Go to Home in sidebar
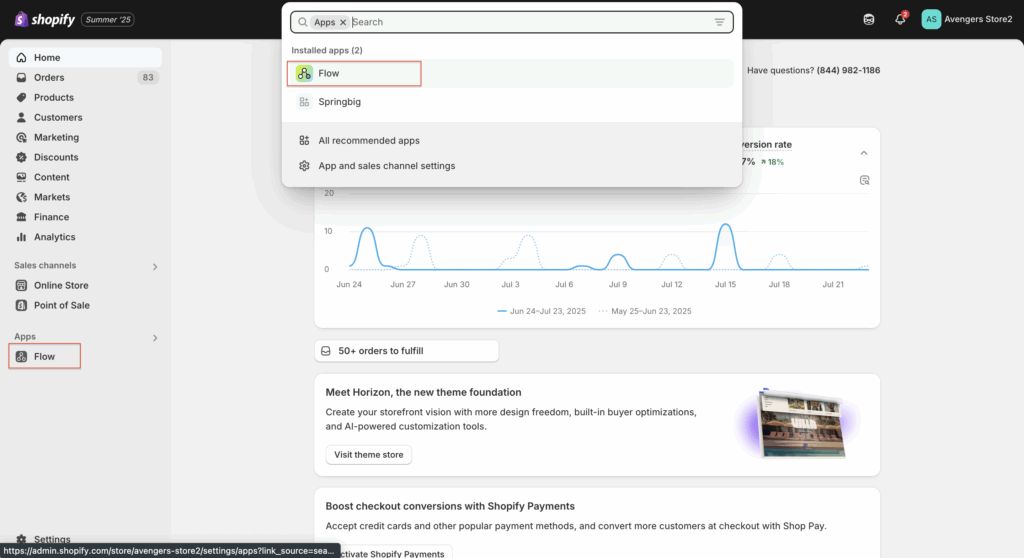Screen dimensions: 1024x558 click(85, 57)
